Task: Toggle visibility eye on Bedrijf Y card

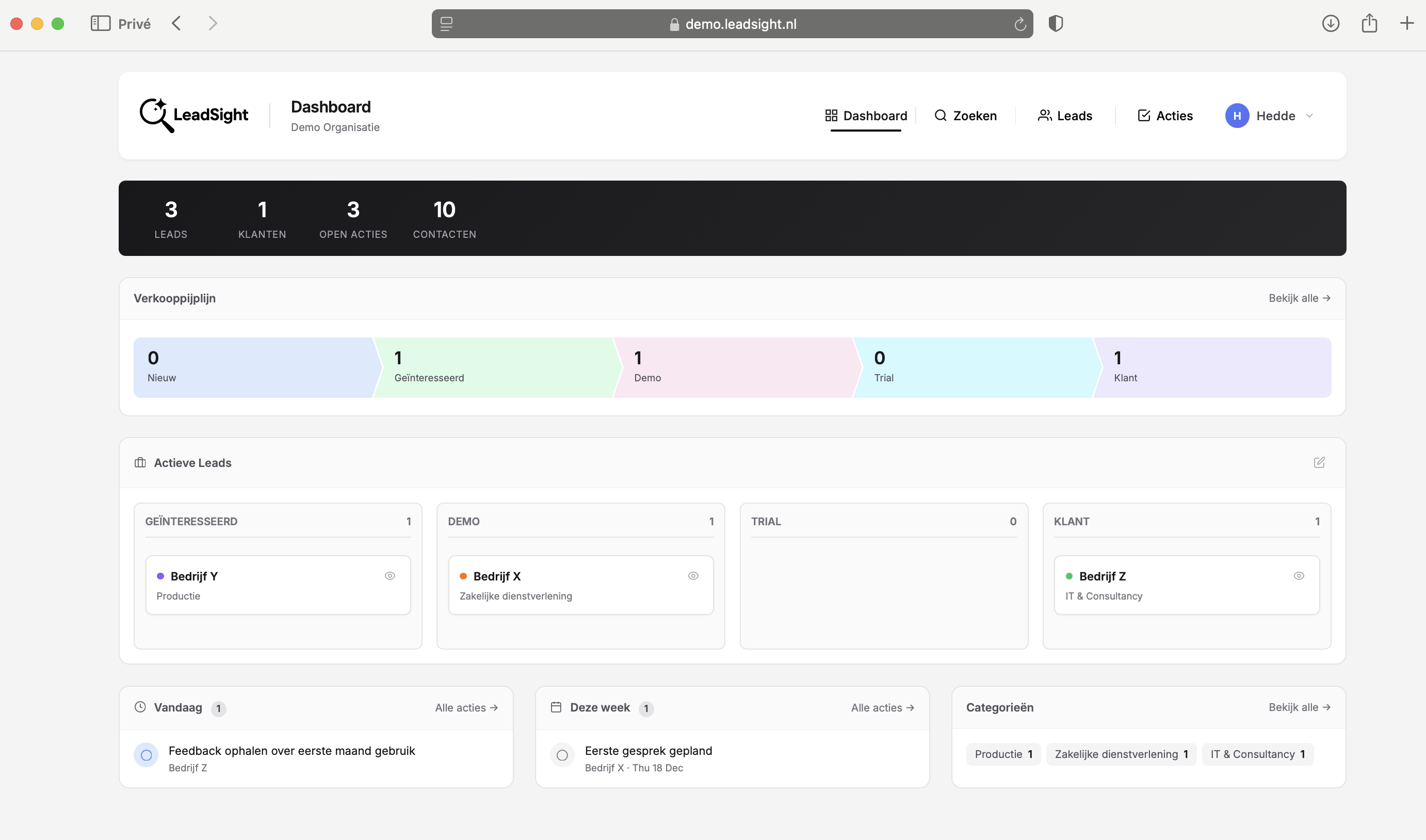Action: pyautogui.click(x=390, y=576)
